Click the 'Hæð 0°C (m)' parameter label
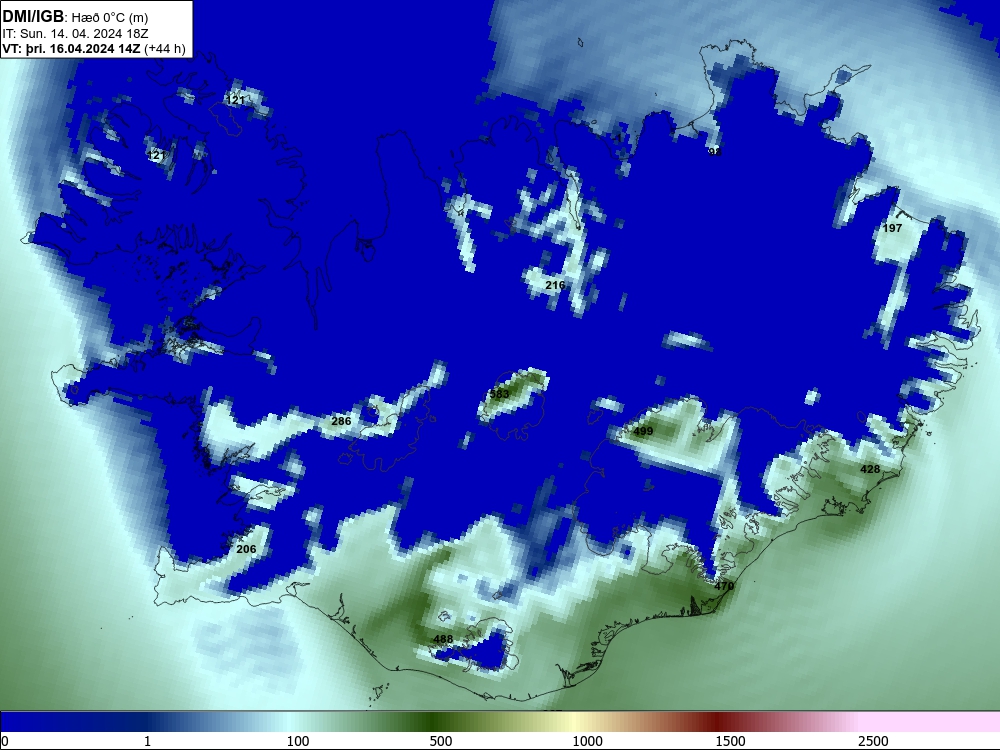Viewport: 1000px width, 750px height. (x=110, y=17)
